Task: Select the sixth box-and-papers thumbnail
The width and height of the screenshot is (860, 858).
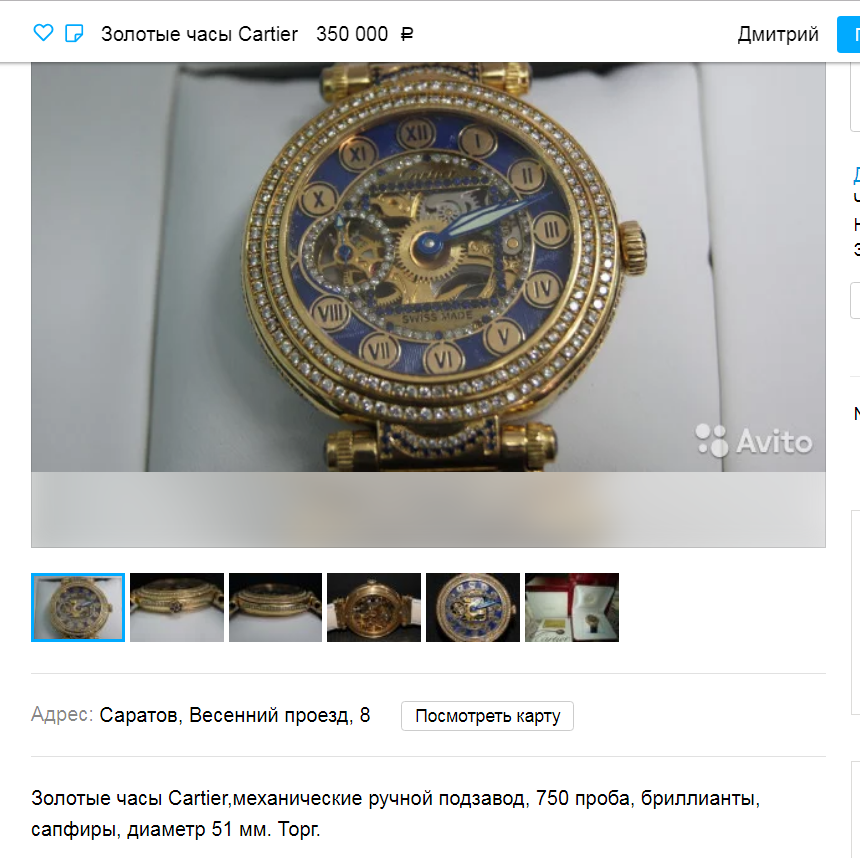Action: 572,607
